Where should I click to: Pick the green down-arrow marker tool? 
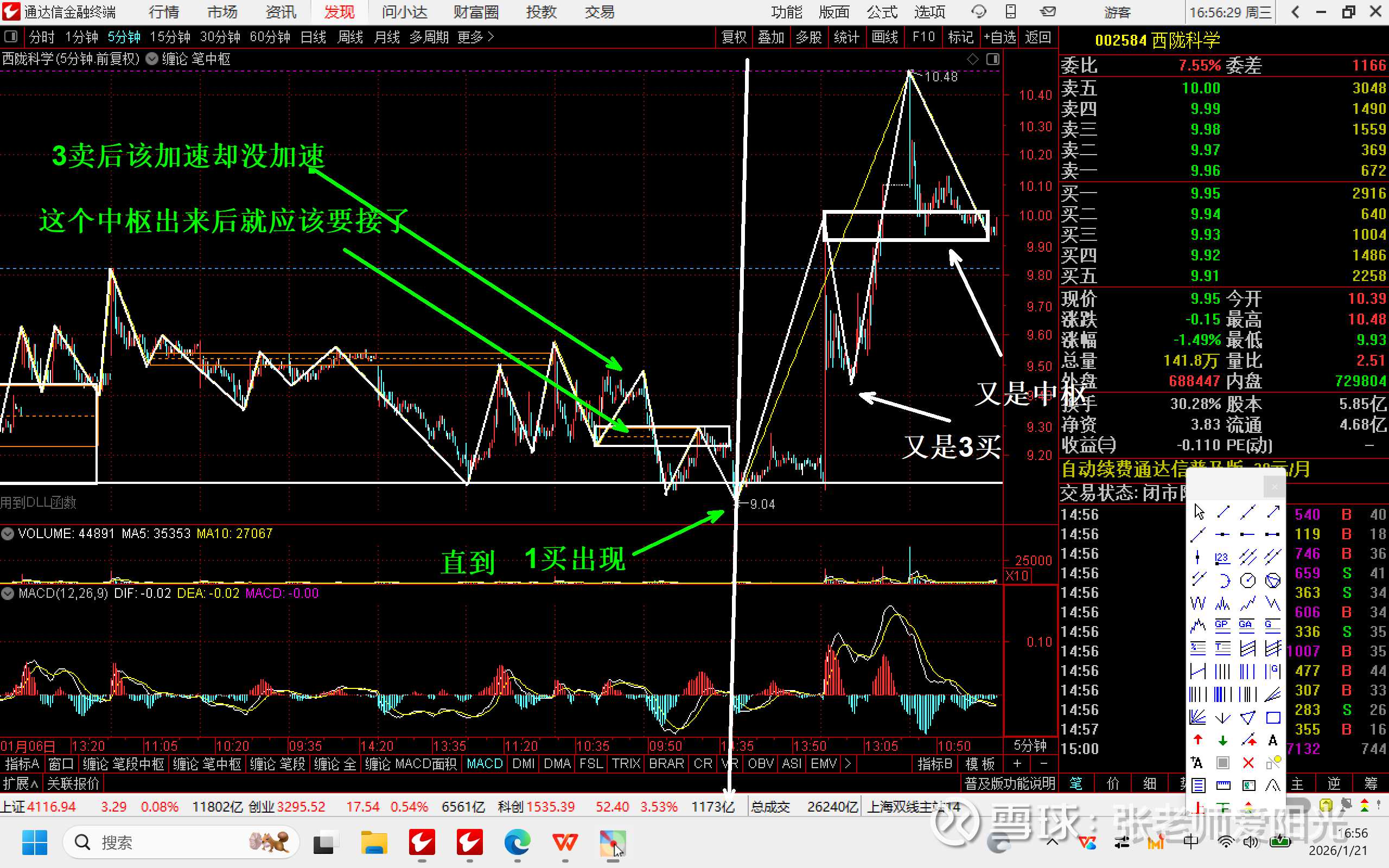pyautogui.click(x=1223, y=740)
